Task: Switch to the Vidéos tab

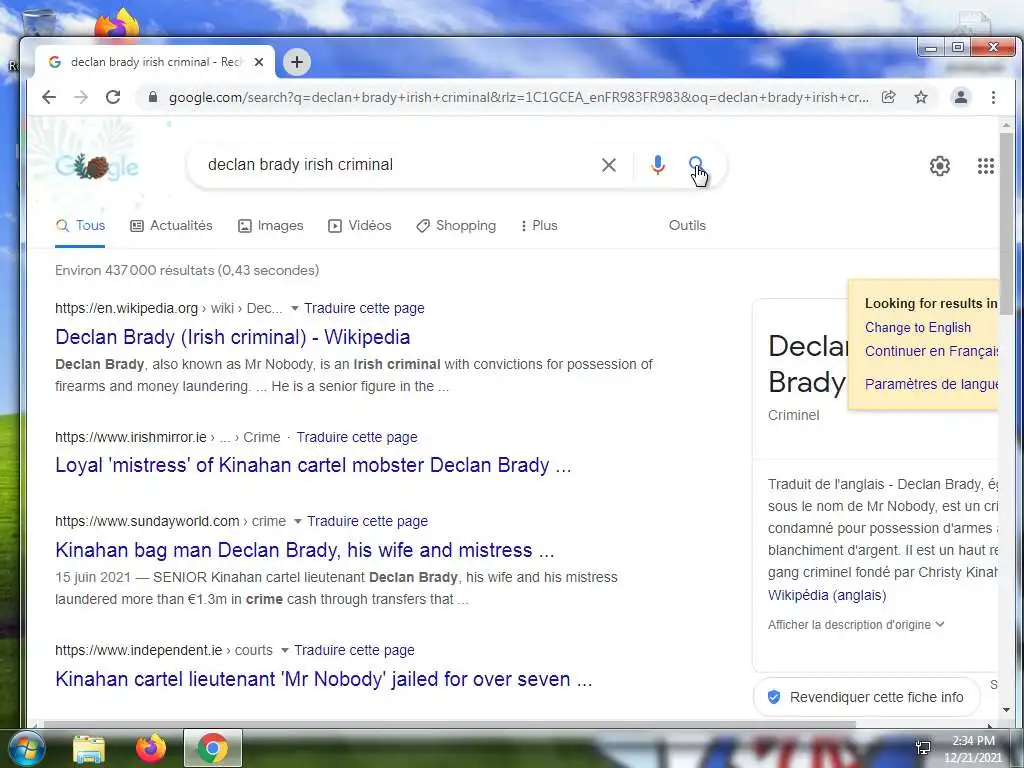Action: pos(359,225)
